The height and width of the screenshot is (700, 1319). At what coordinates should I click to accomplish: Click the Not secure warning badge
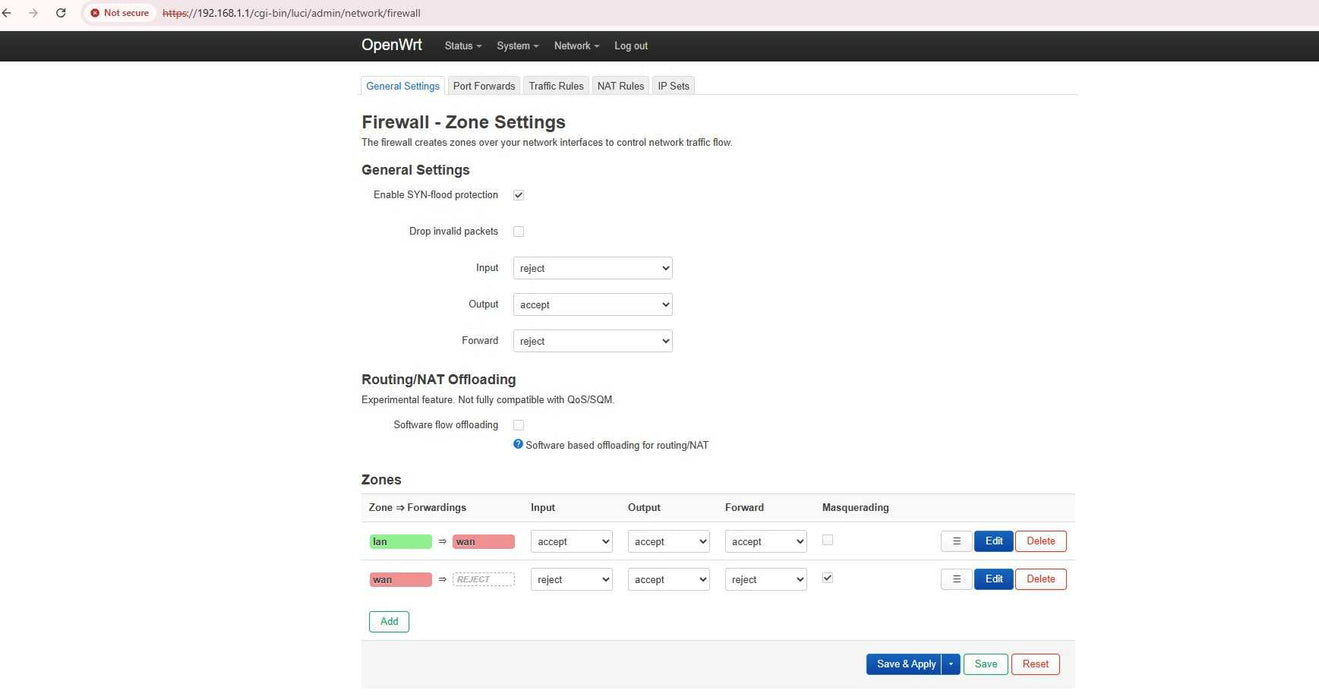pyautogui.click(x=119, y=13)
